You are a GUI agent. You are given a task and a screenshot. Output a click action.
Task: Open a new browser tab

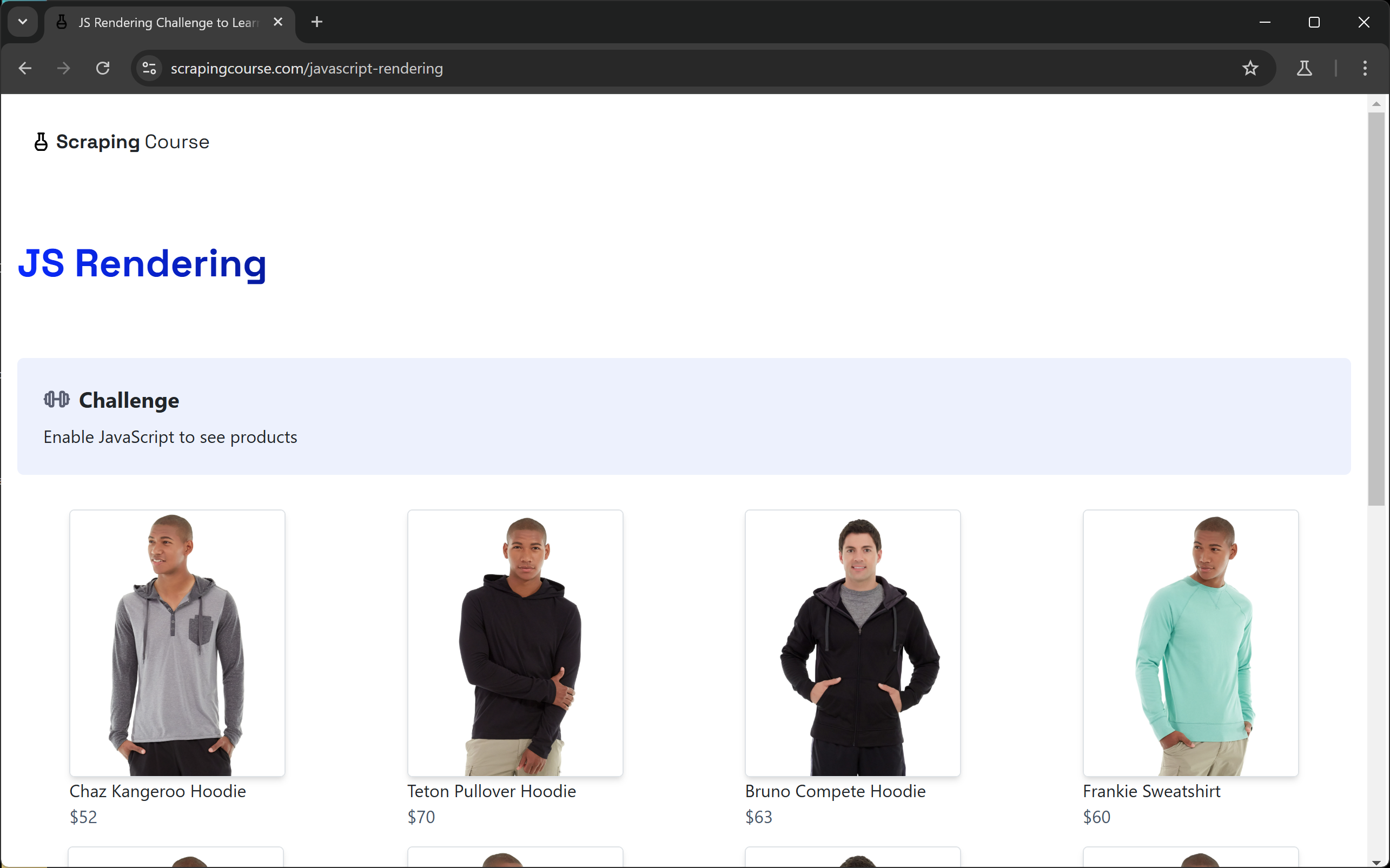coord(316,22)
